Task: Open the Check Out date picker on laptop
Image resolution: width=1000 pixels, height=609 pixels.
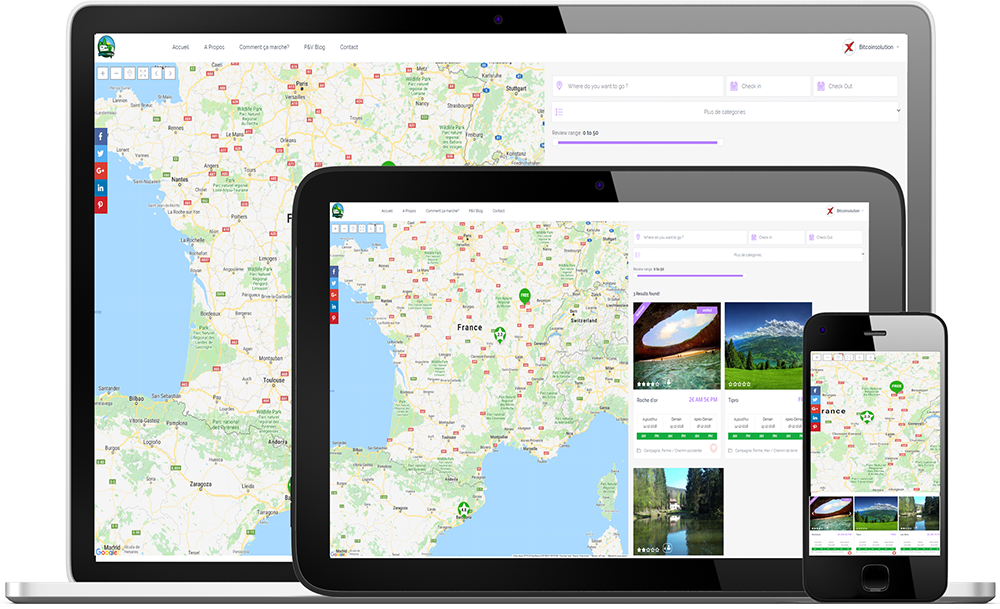Action: coord(855,86)
